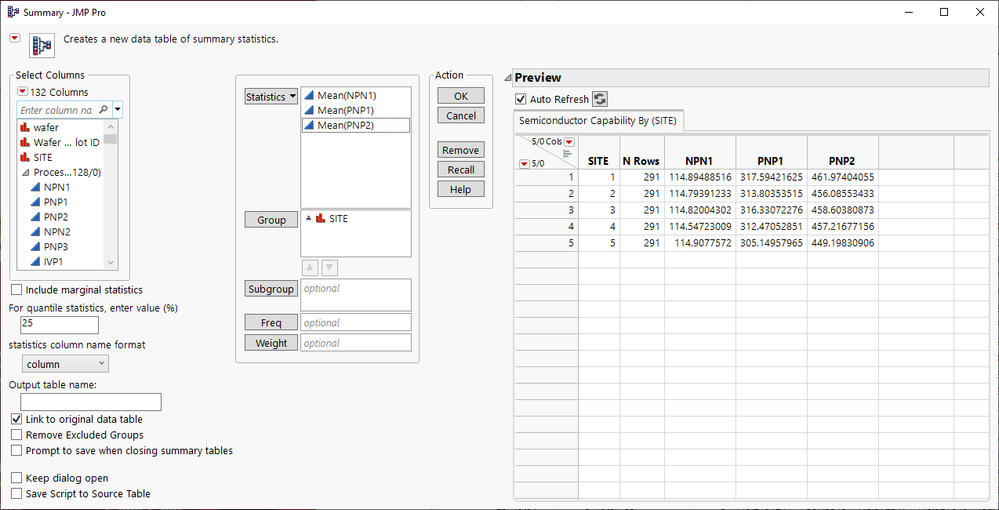The height and width of the screenshot is (510, 999).
Task: Click the Weight optional drop box
Action: [356, 343]
